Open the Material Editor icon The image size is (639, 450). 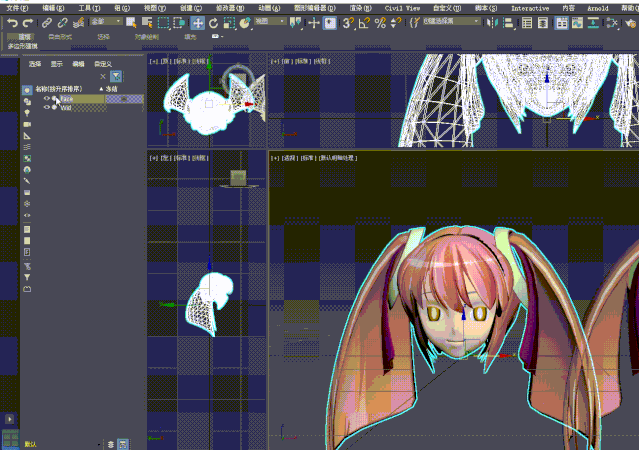(x=611, y=23)
